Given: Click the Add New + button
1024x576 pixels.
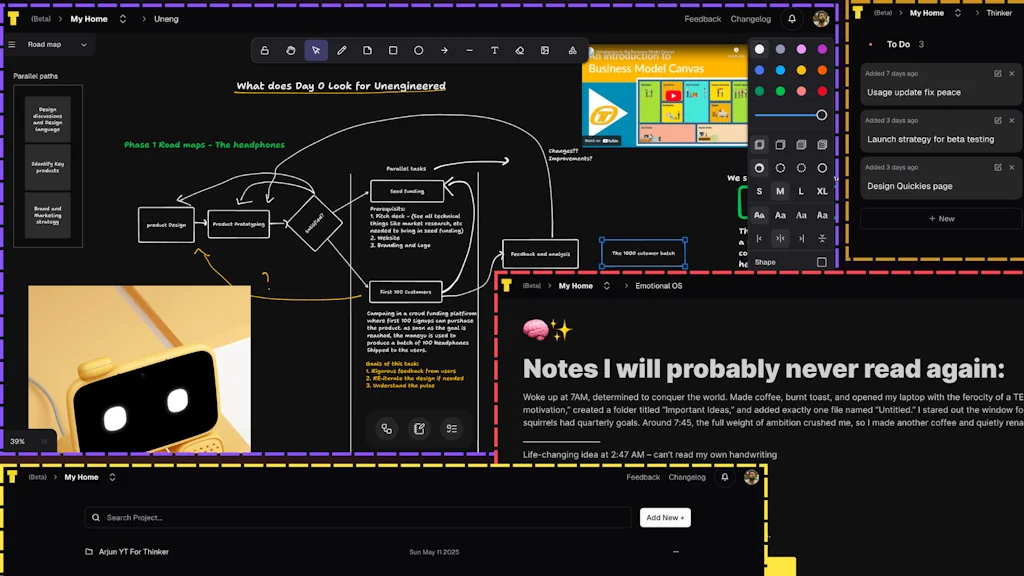Looking at the screenshot, I should coord(665,517).
